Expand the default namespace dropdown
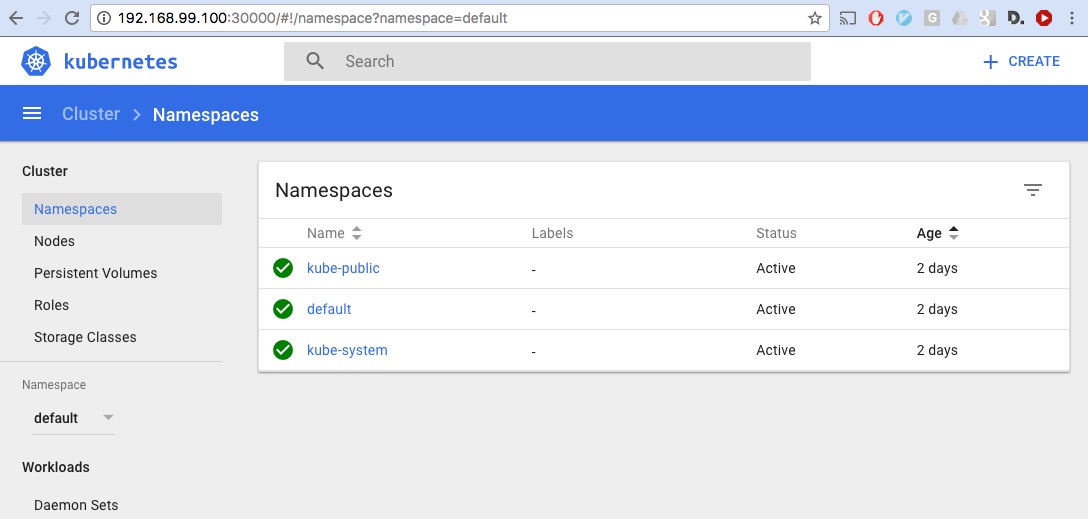 73,418
